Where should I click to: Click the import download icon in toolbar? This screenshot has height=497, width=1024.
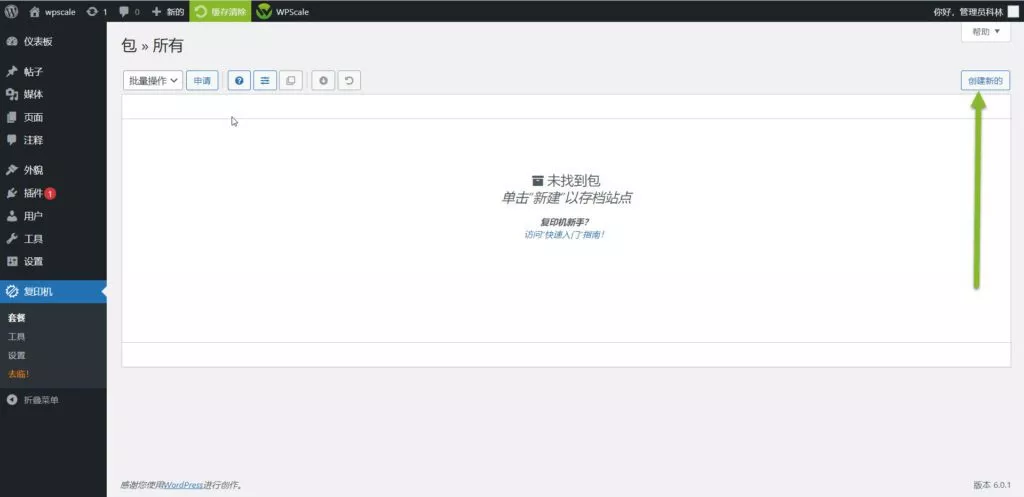point(323,81)
